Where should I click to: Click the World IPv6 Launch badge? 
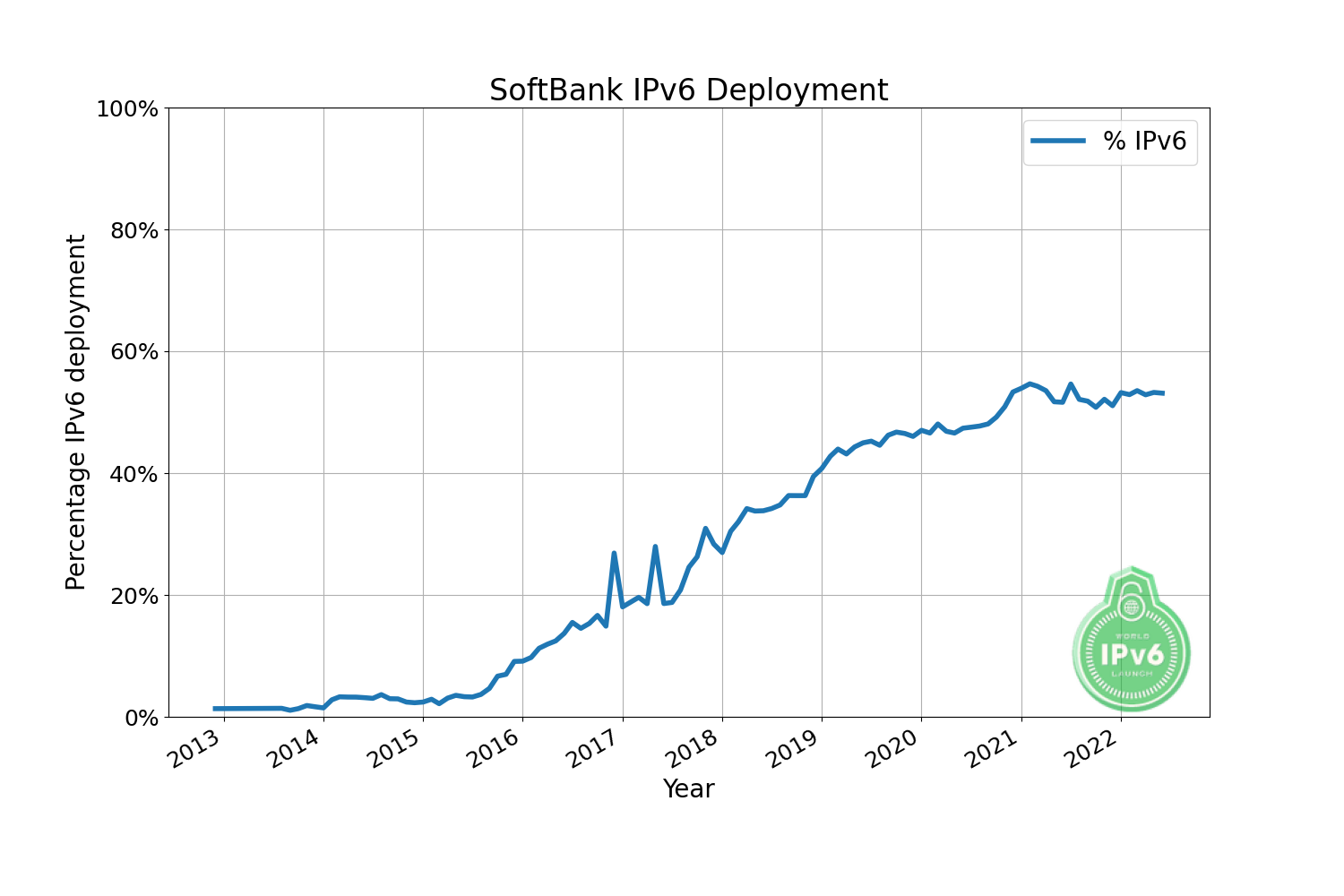click(x=1131, y=638)
